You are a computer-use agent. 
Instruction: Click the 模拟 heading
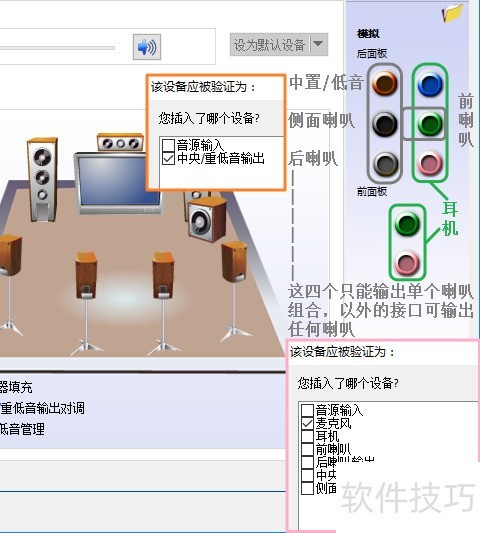(x=368, y=33)
